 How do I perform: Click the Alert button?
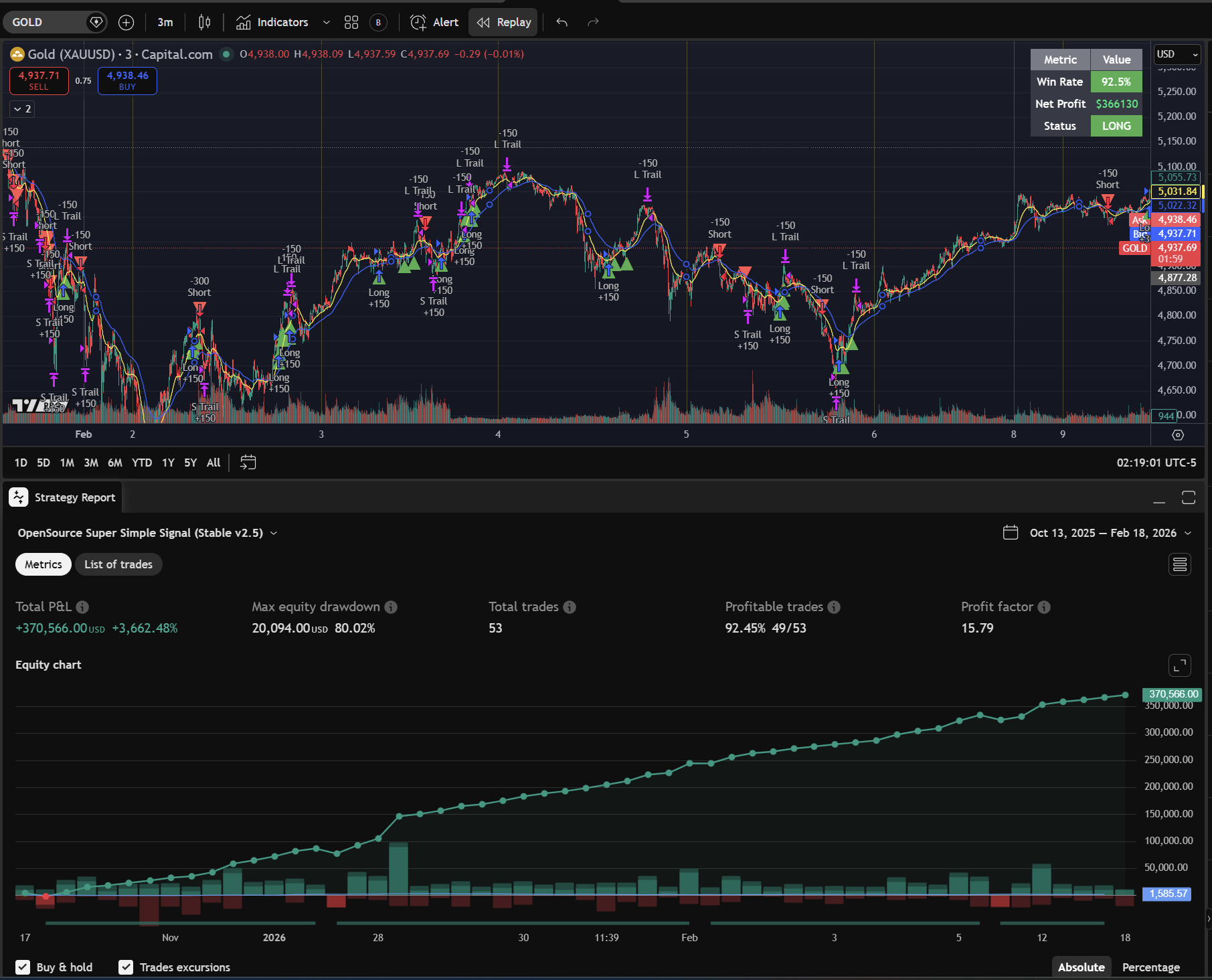pyautogui.click(x=434, y=22)
